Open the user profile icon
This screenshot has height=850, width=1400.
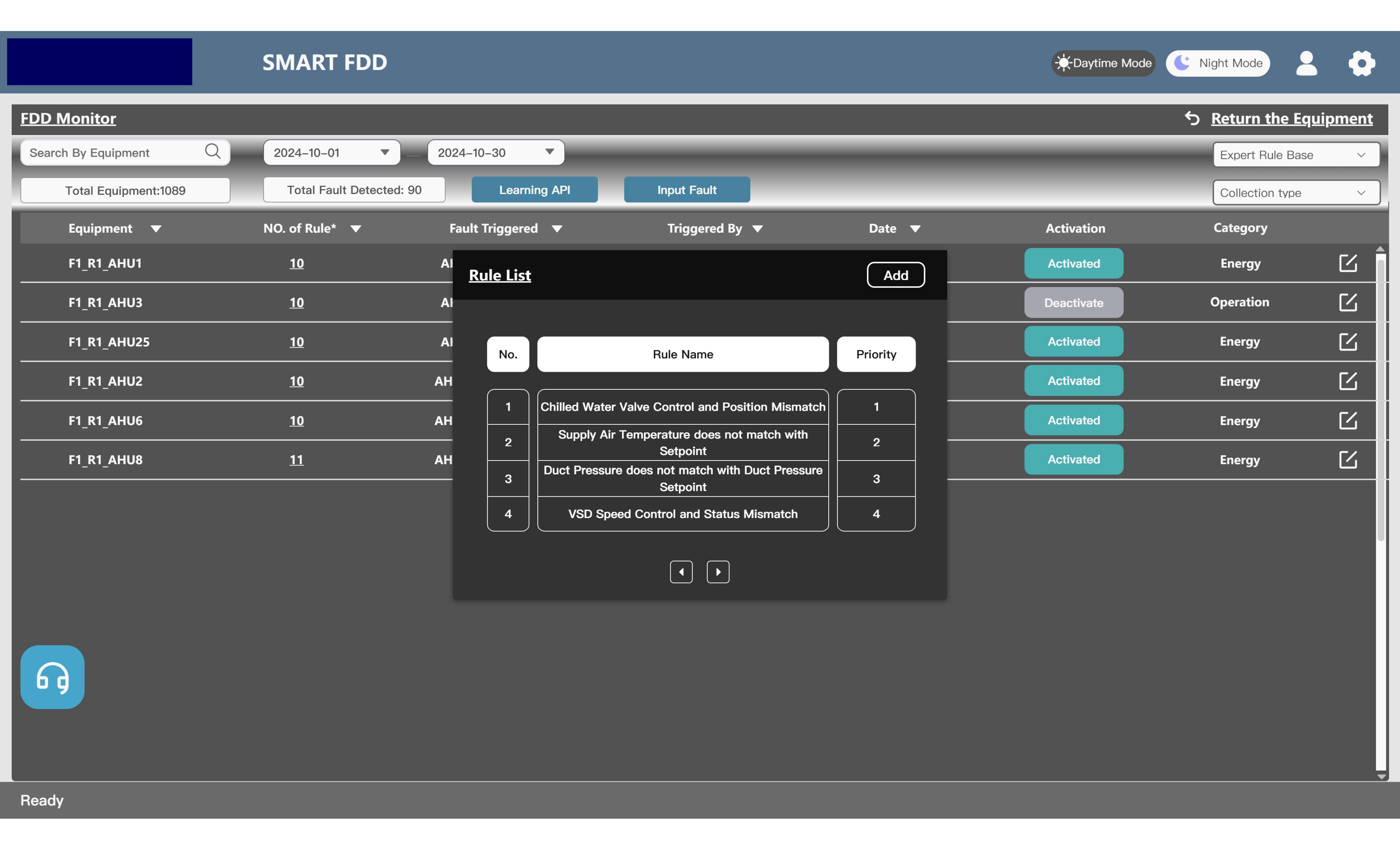point(1306,63)
